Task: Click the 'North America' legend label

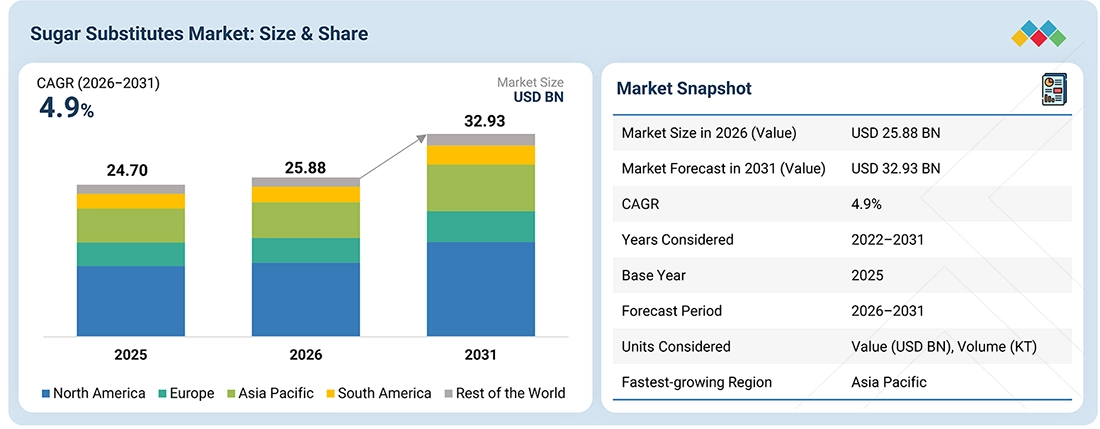Action: [x=99, y=393]
